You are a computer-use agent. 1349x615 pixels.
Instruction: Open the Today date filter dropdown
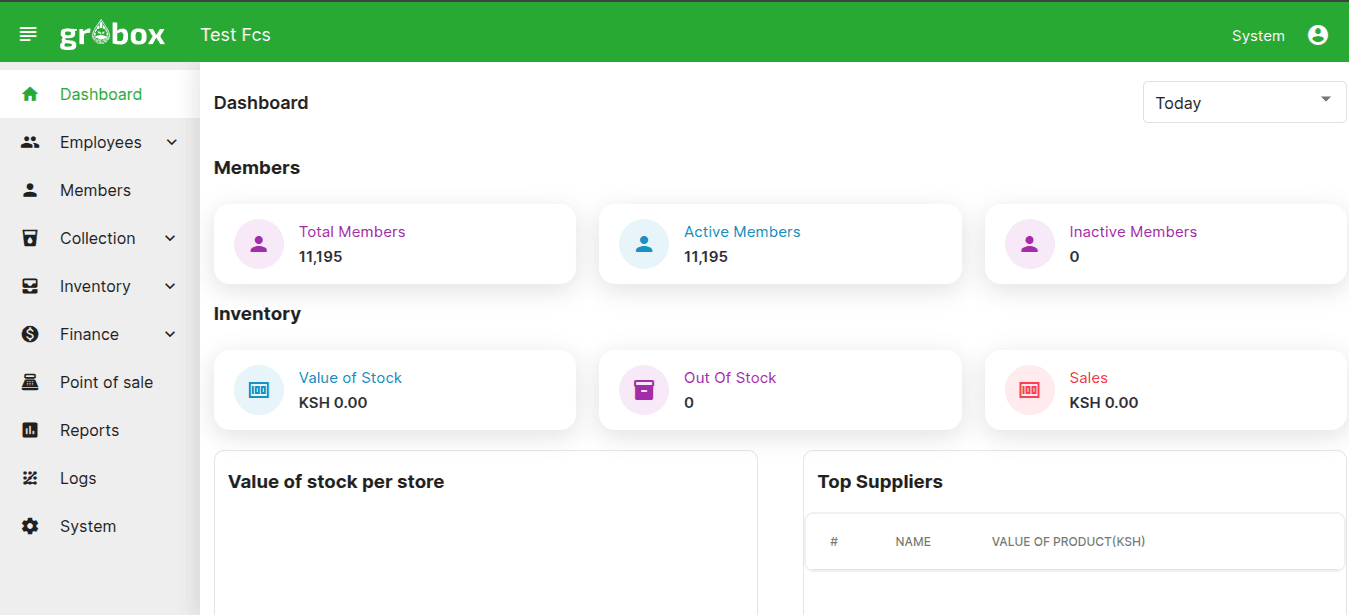tap(1243, 101)
